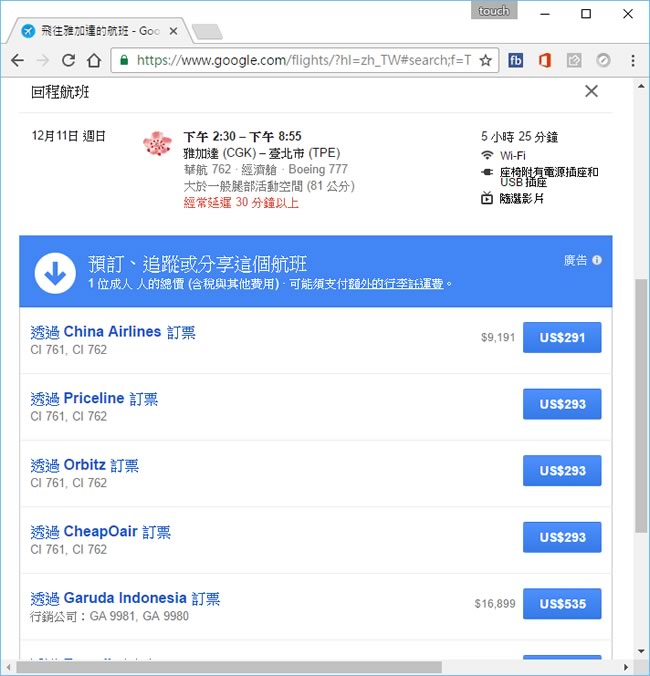Image resolution: width=650 pixels, height=676 pixels.
Task: Click the Wi-Fi amenity icon
Action: (x=487, y=155)
